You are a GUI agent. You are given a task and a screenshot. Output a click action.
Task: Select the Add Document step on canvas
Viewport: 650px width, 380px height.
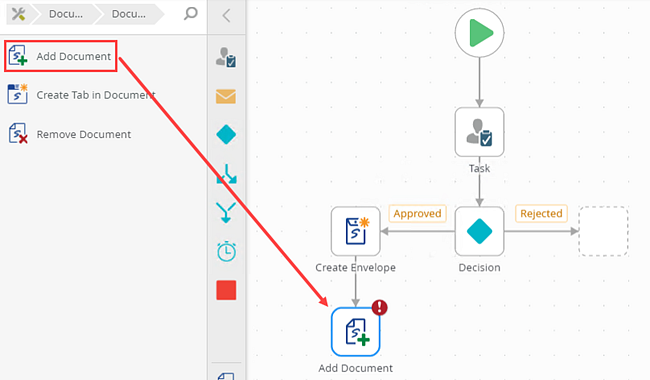tap(356, 332)
